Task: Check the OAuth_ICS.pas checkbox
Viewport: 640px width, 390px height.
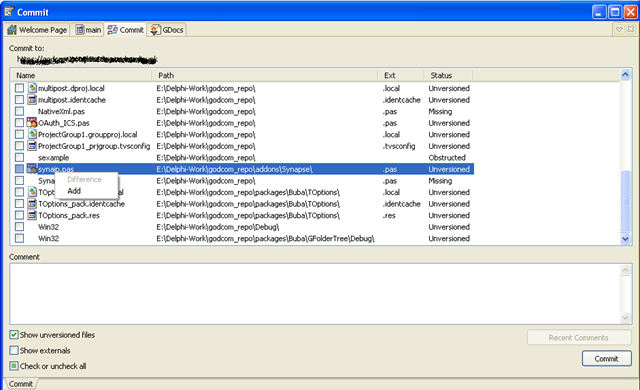Action: 19,123
